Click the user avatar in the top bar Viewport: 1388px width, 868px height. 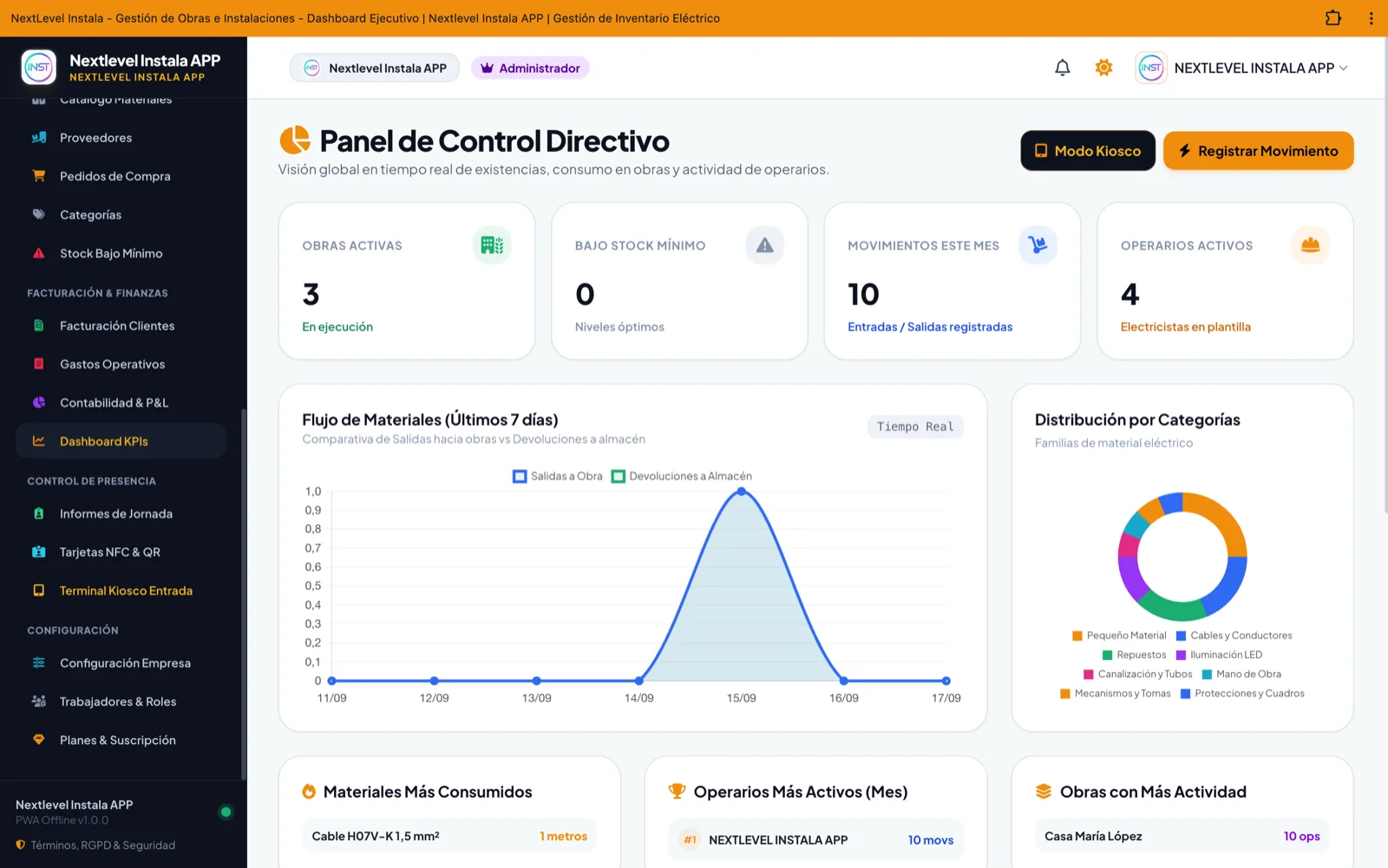pos(1151,68)
